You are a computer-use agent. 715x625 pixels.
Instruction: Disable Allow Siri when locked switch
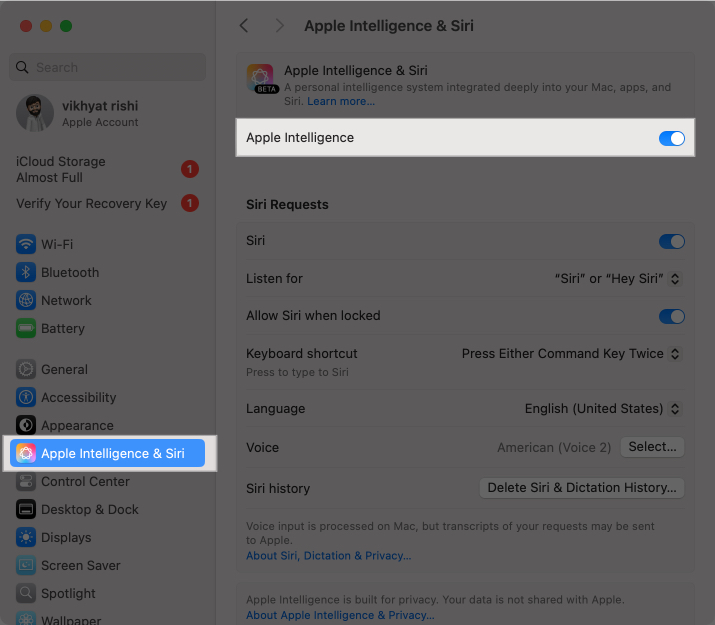pyautogui.click(x=672, y=316)
